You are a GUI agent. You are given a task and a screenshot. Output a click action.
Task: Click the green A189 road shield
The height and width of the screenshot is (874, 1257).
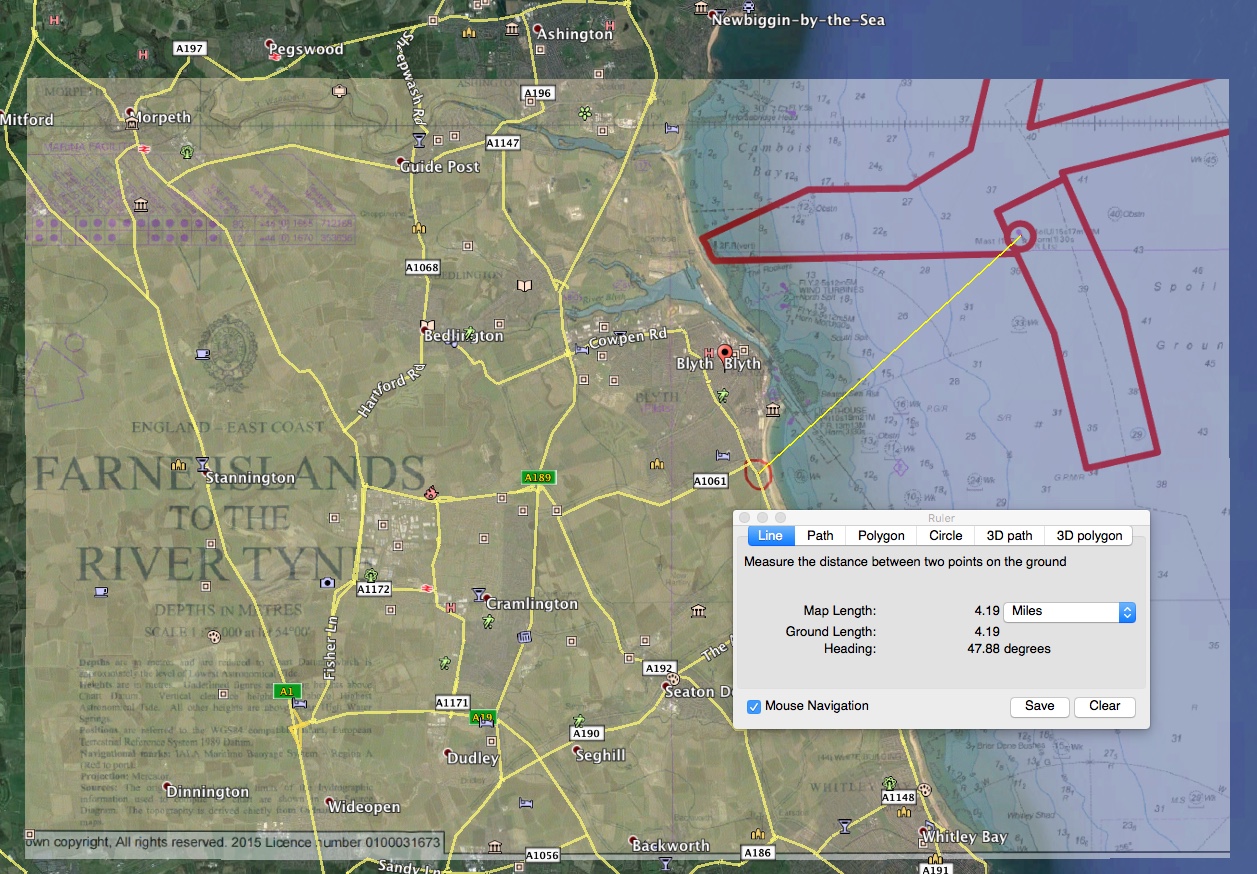coord(538,478)
